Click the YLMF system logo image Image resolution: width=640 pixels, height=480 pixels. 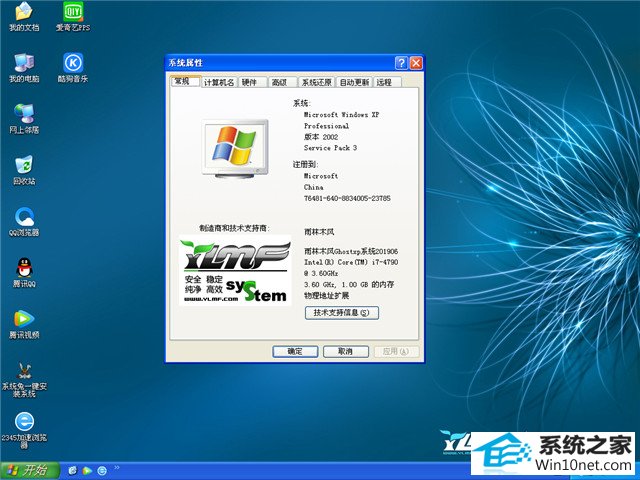coord(235,270)
